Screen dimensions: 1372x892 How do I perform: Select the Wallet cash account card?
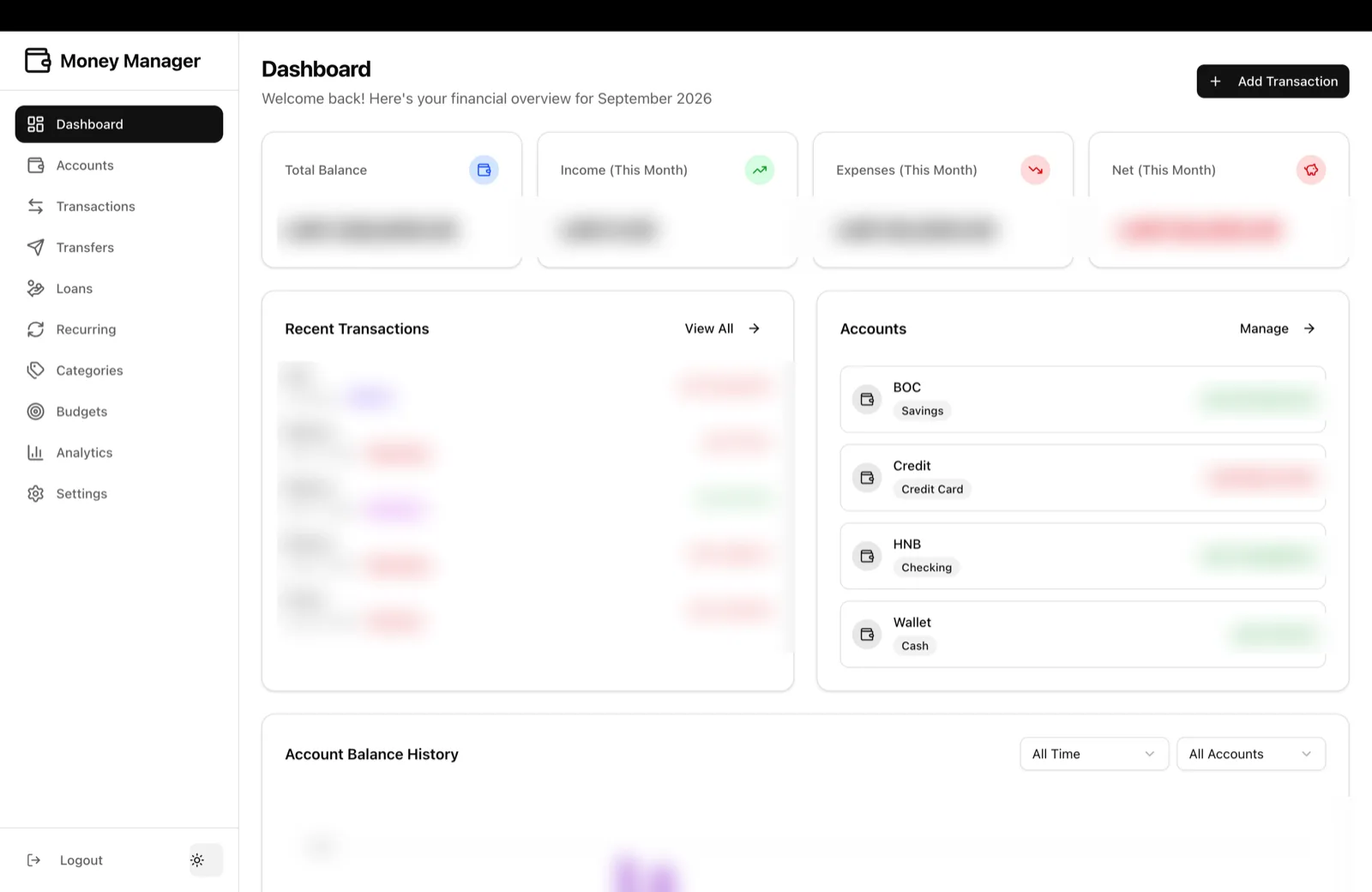coord(1083,635)
